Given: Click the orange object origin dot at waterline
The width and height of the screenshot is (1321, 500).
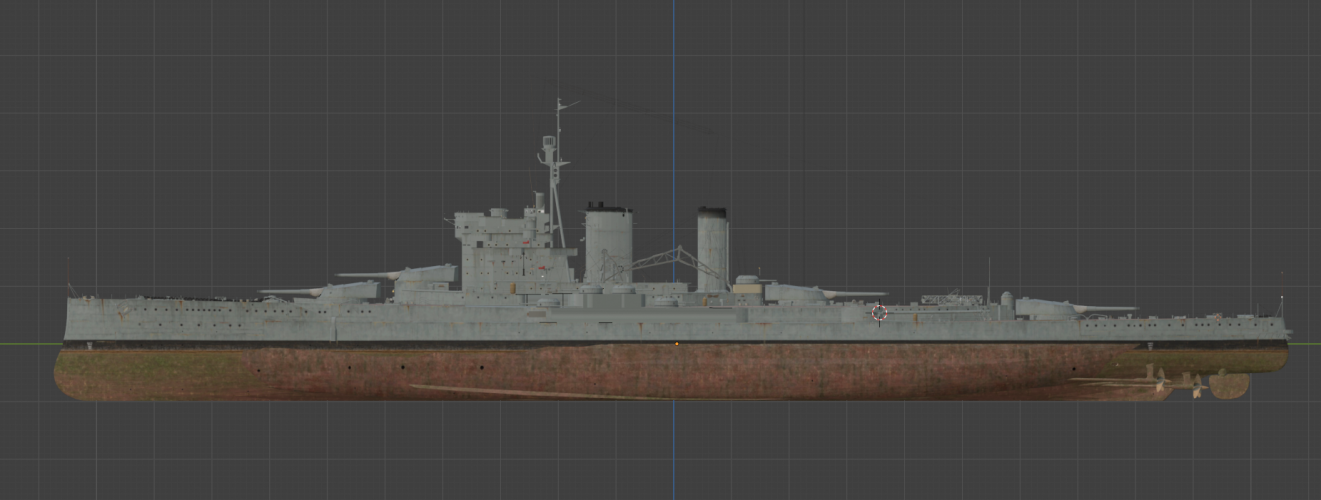Looking at the screenshot, I should click(x=677, y=344).
